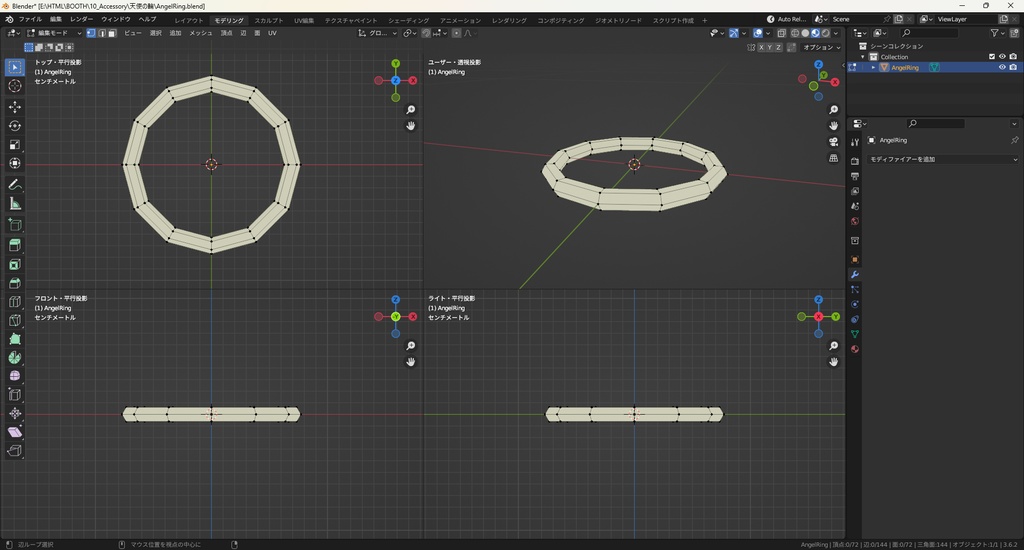Open the Mesh menu in viewport header
This screenshot has height=550, width=1024.
[x=200, y=33]
